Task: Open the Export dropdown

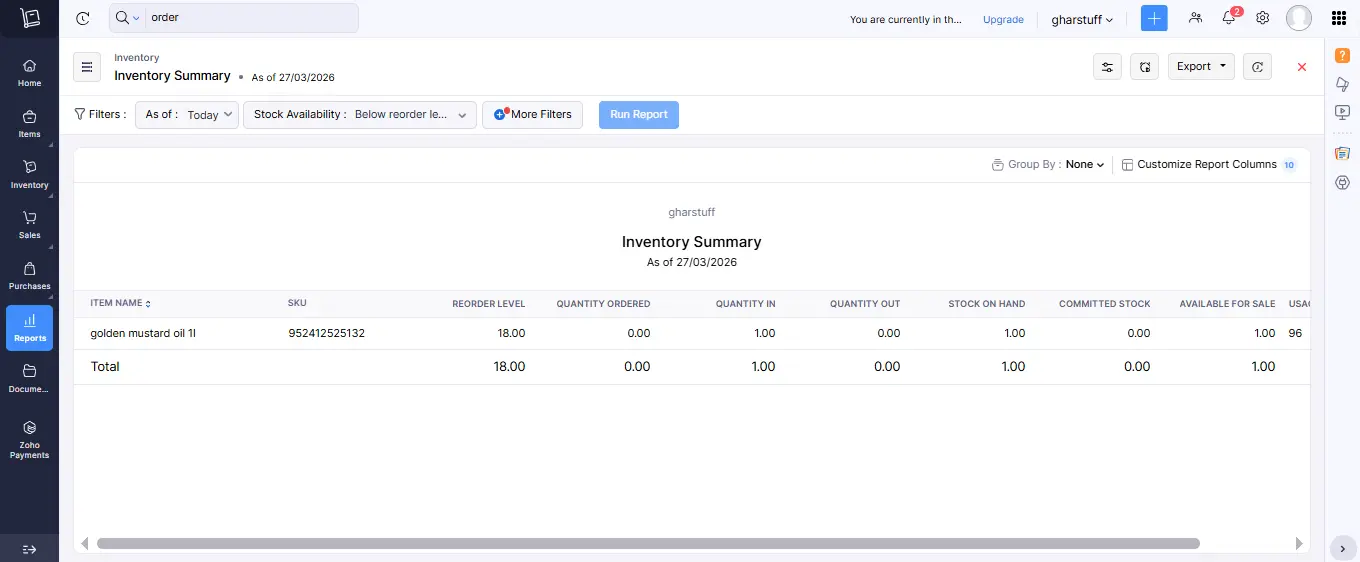Action: click(1201, 67)
